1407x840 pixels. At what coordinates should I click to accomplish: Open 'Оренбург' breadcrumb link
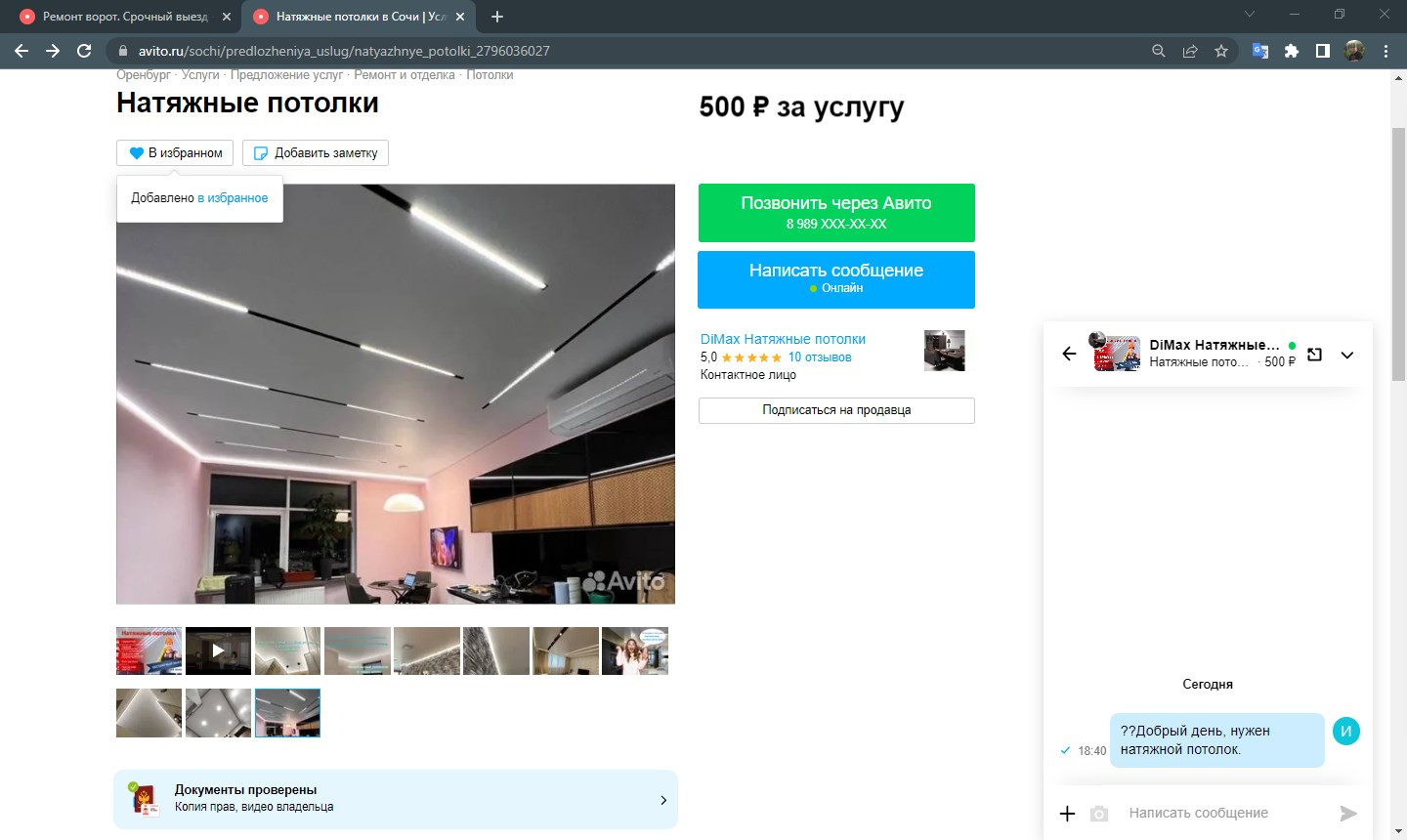tap(143, 75)
